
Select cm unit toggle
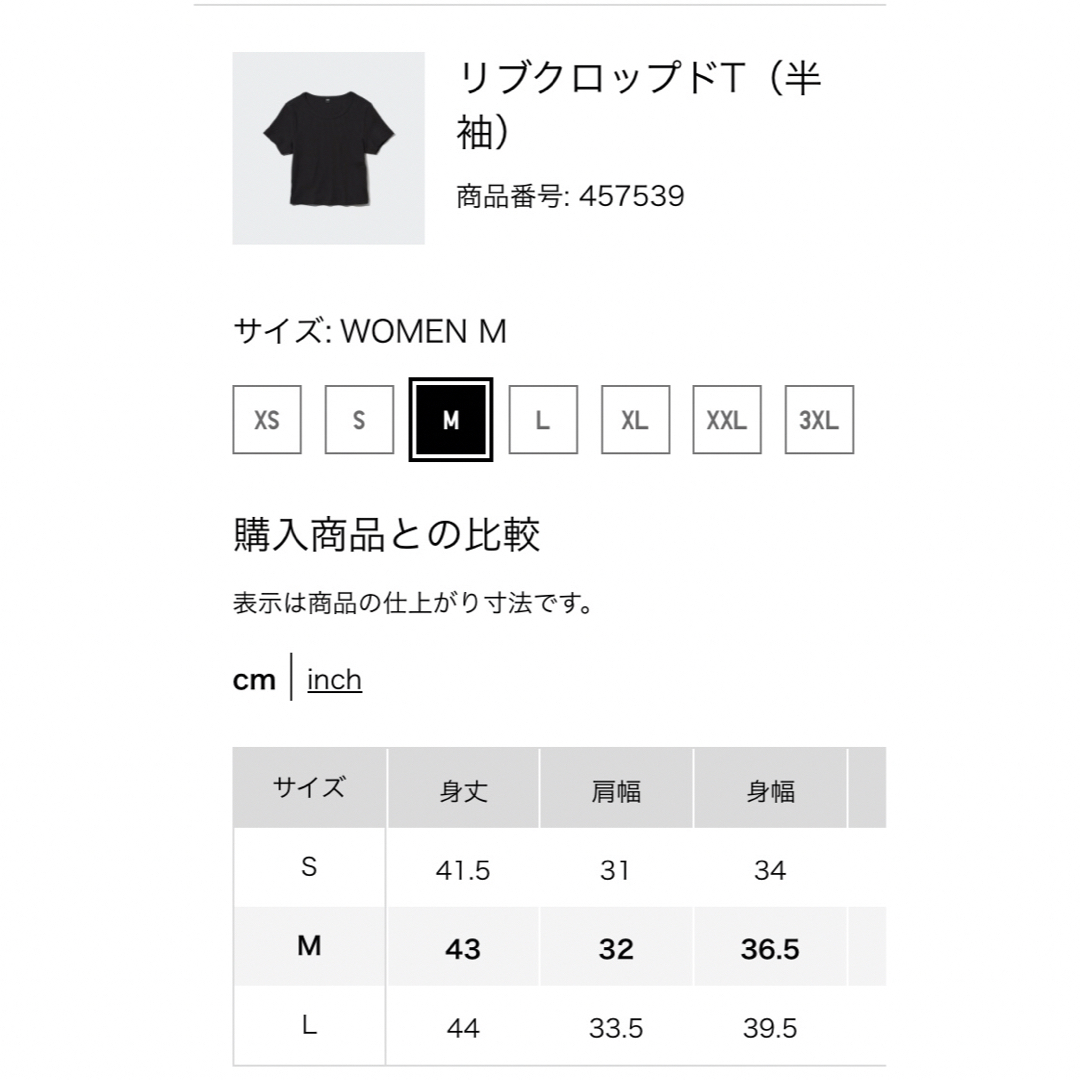tap(254, 681)
